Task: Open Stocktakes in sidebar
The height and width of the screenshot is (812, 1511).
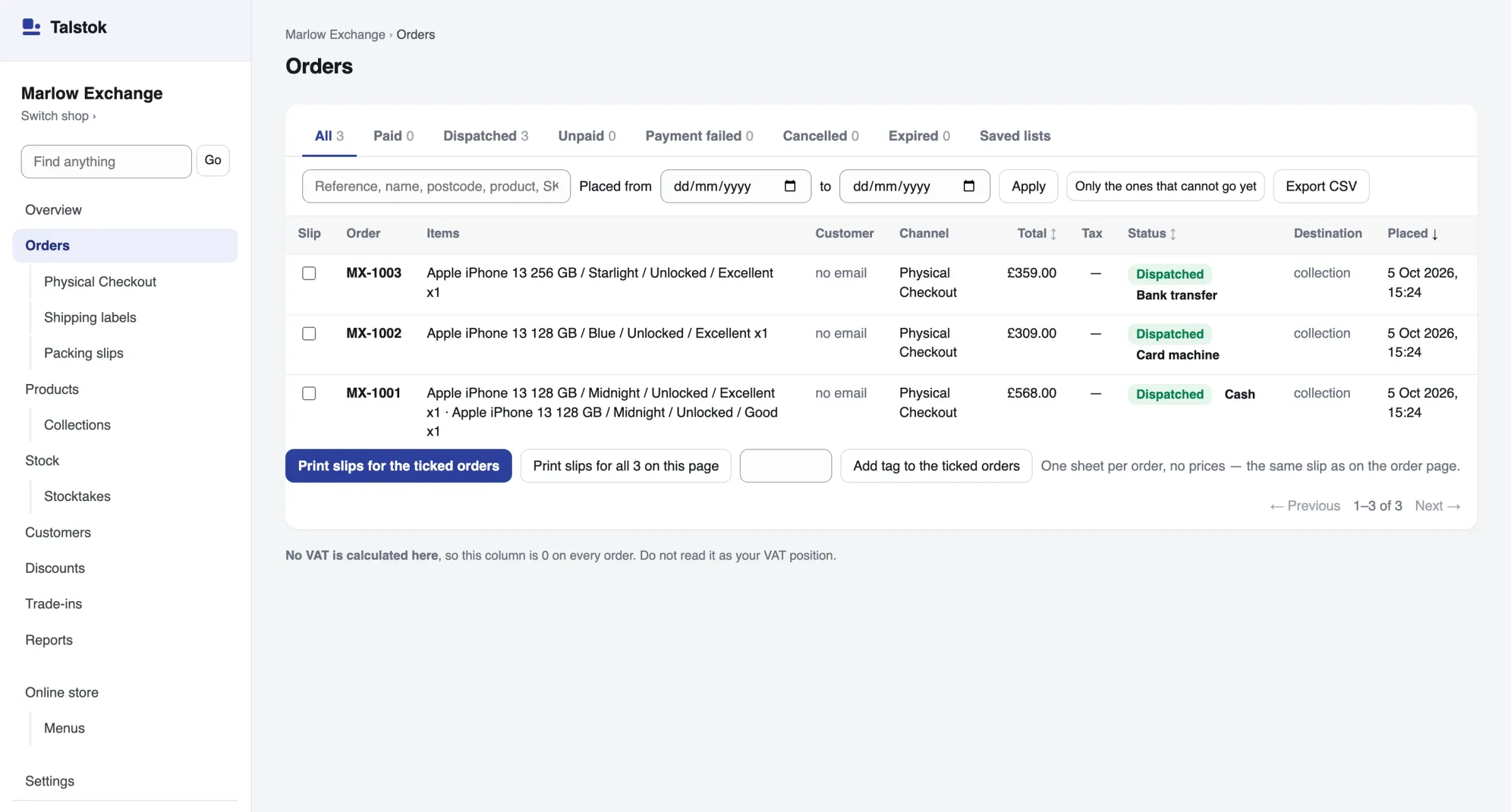Action: click(x=77, y=497)
